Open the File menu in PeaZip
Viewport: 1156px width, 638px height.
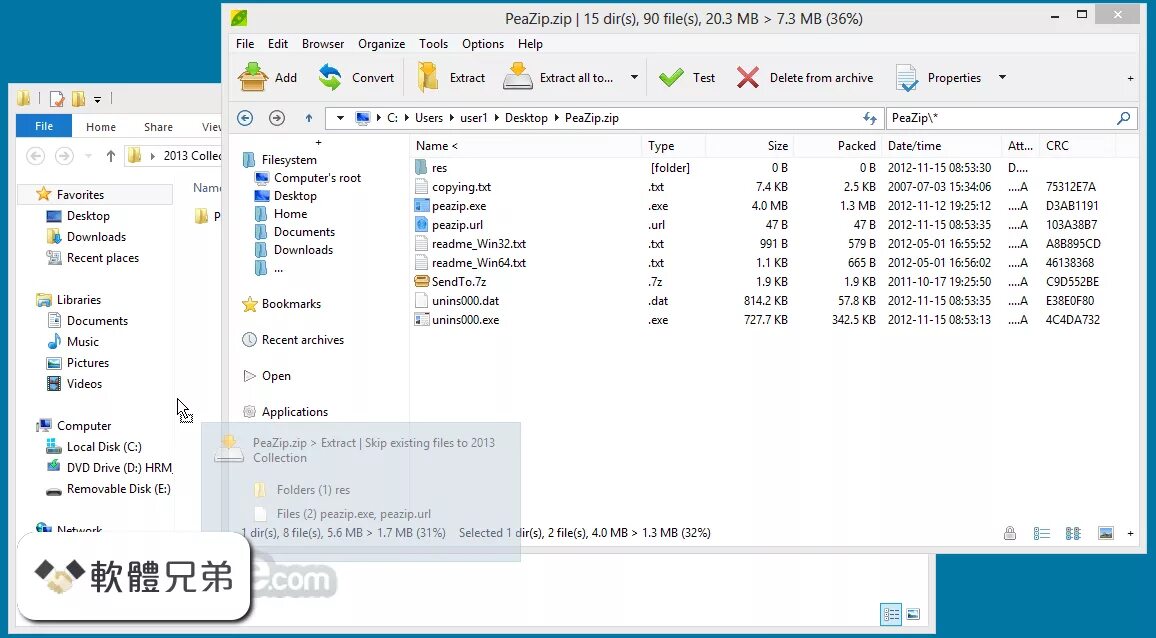click(x=245, y=44)
